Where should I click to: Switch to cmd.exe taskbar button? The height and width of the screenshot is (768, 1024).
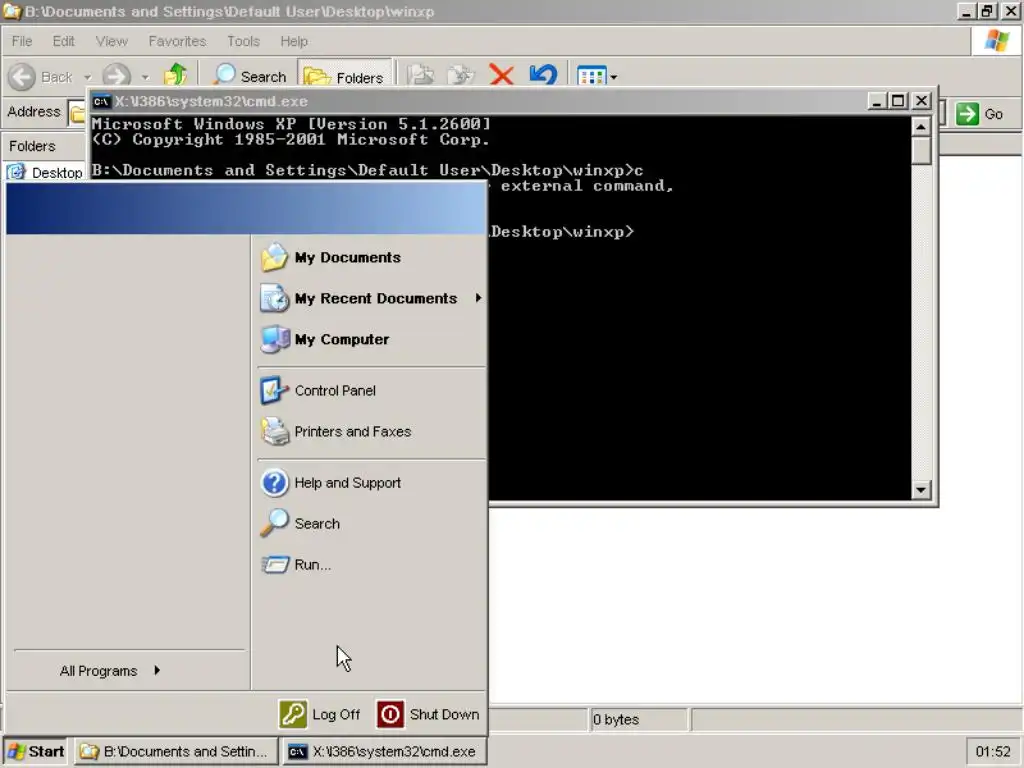(x=384, y=752)
